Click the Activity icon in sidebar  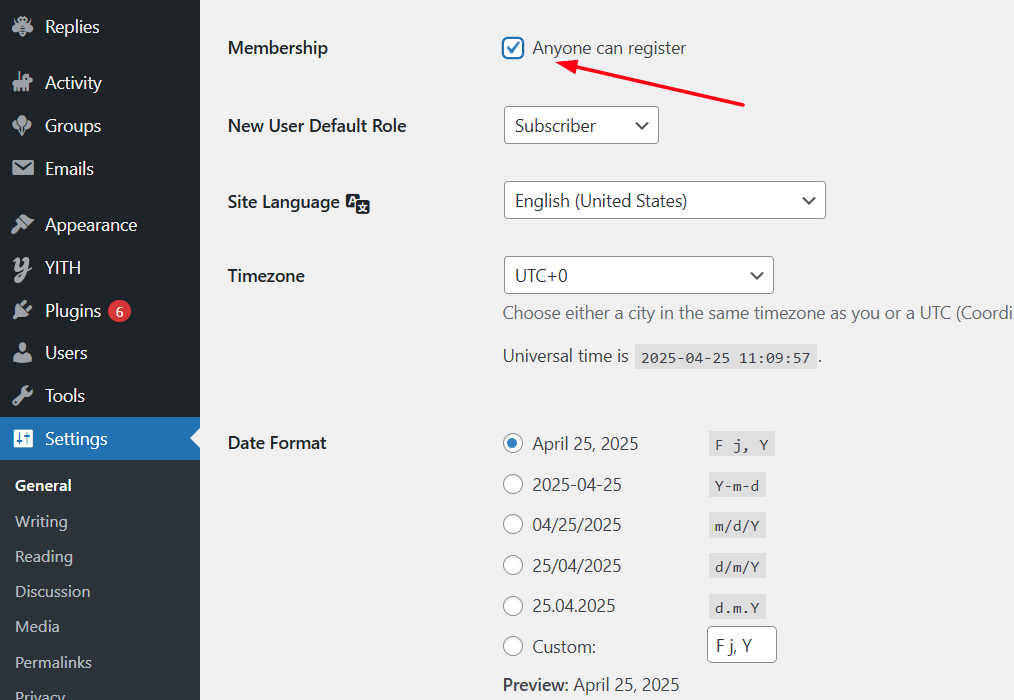(x=22, y=83)
